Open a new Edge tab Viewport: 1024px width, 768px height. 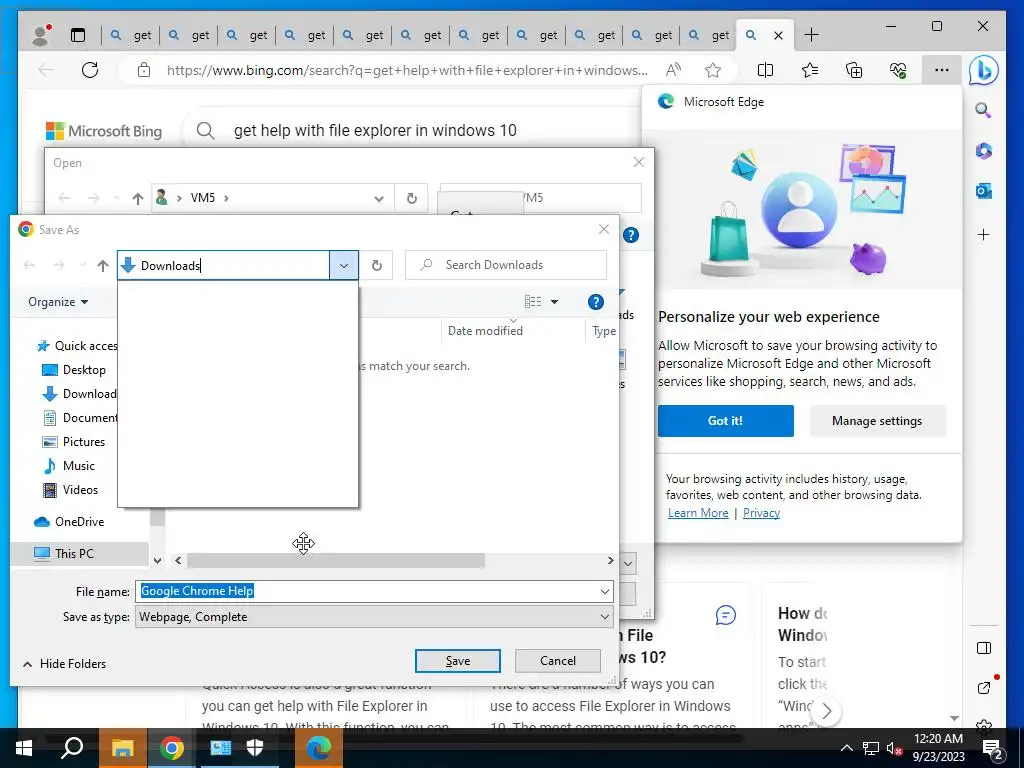811,35
